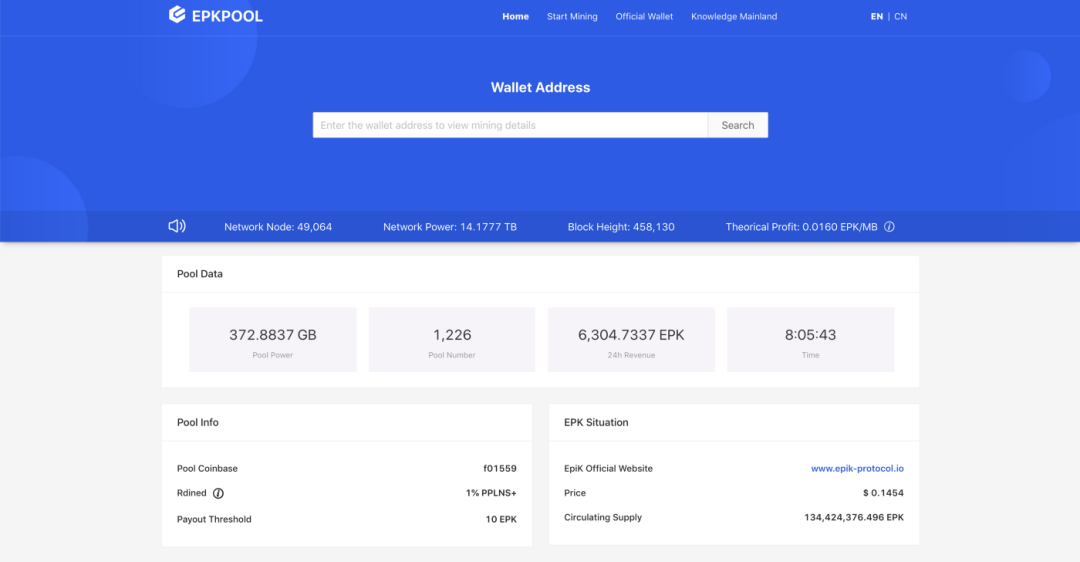The height and width of the screenshot is (562, 1080).
Task: Click Network Power: 14.1777 TB text
Action: click(x=450, y=227)
